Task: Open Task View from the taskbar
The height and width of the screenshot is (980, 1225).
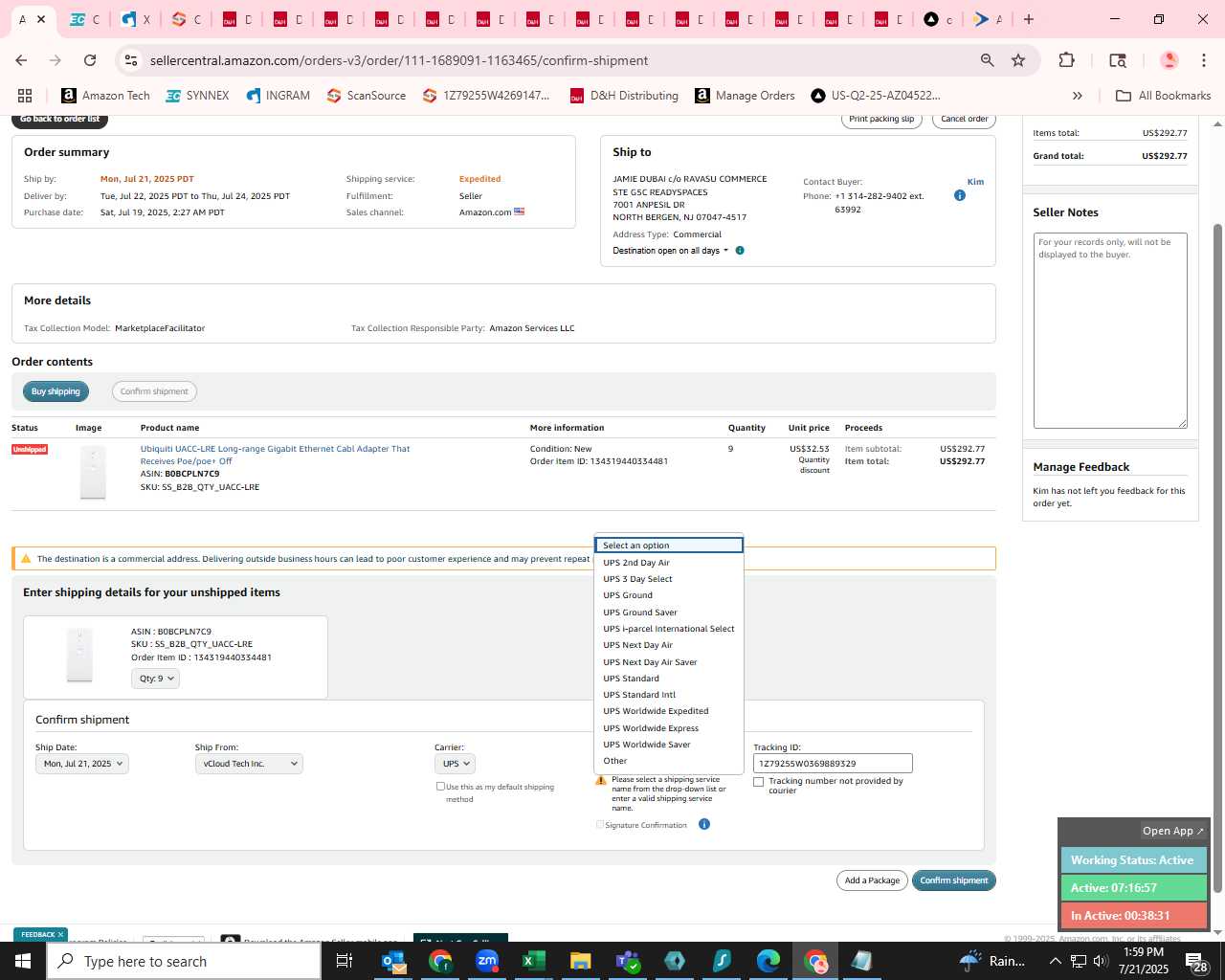Action: [x=345, y=961]
